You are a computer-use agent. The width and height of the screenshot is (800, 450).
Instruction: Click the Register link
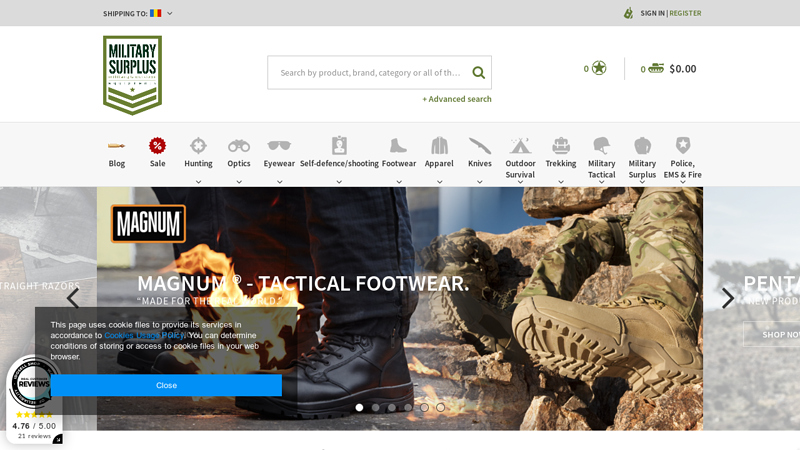click(685, 13)
